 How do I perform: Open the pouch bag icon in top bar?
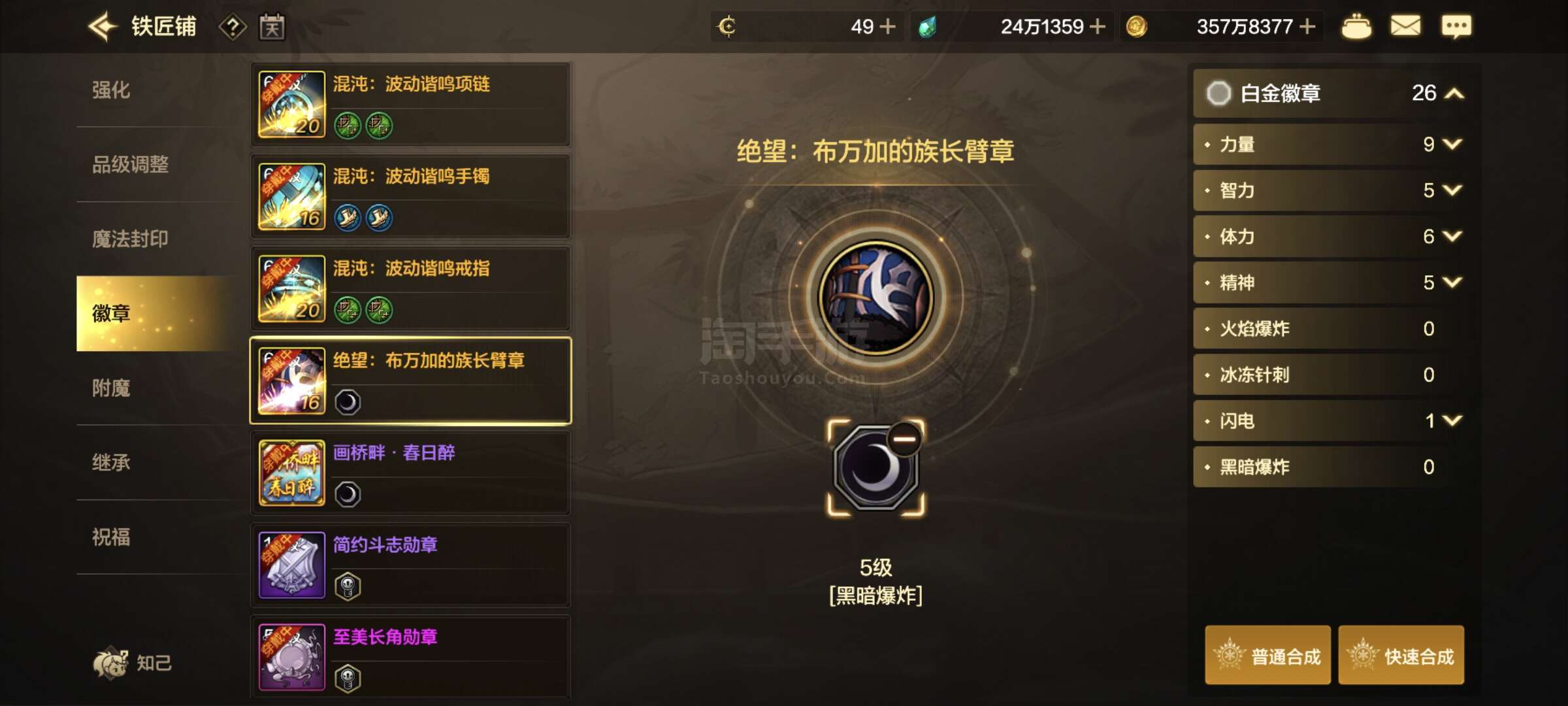(x=1356, y=27)
